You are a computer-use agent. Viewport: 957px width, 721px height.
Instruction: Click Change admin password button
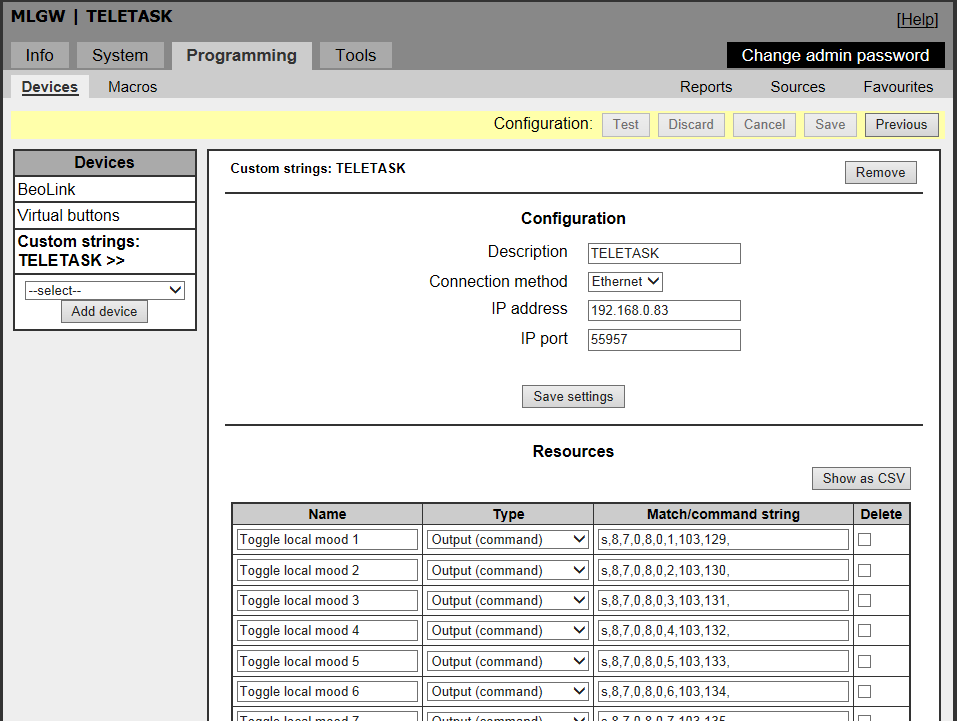pyautogui.click(x=835, y=56)
